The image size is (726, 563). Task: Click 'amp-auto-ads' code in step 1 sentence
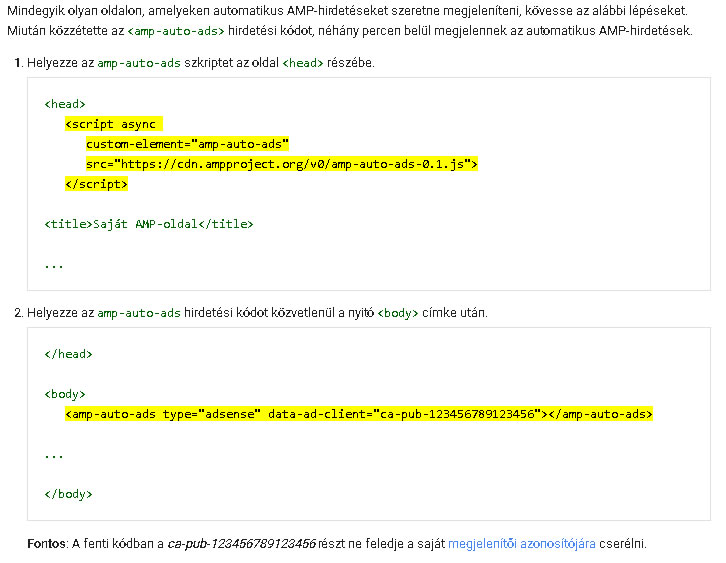(x=139, y=63)
